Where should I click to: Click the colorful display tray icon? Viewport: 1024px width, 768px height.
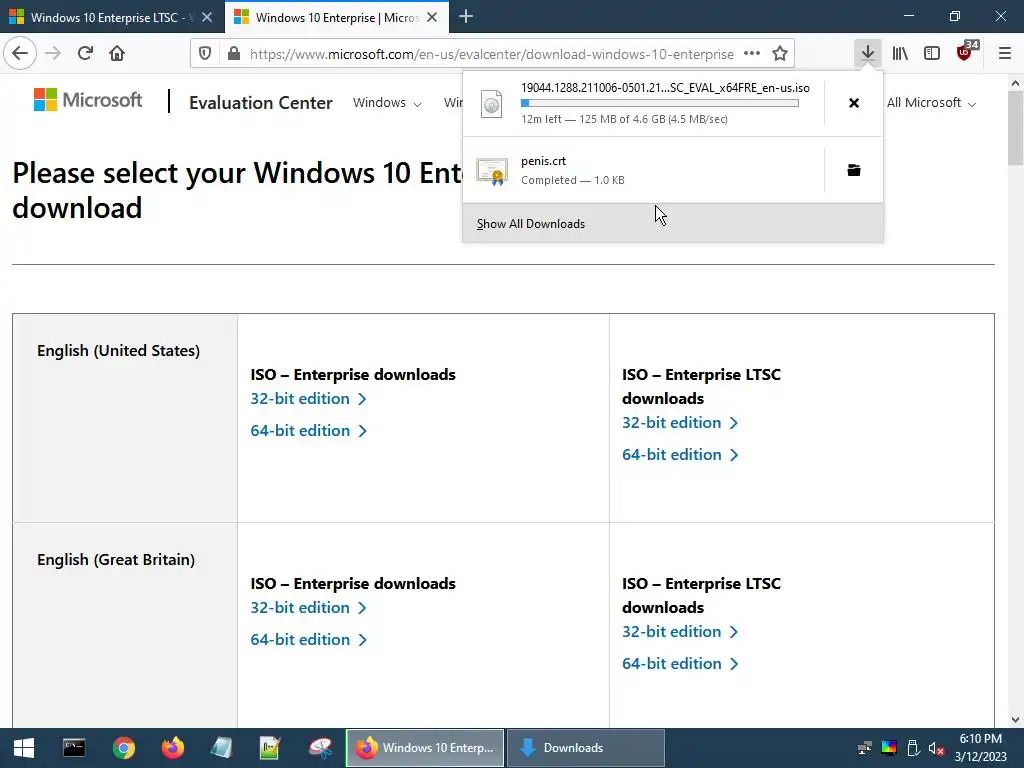click(889, 748)
